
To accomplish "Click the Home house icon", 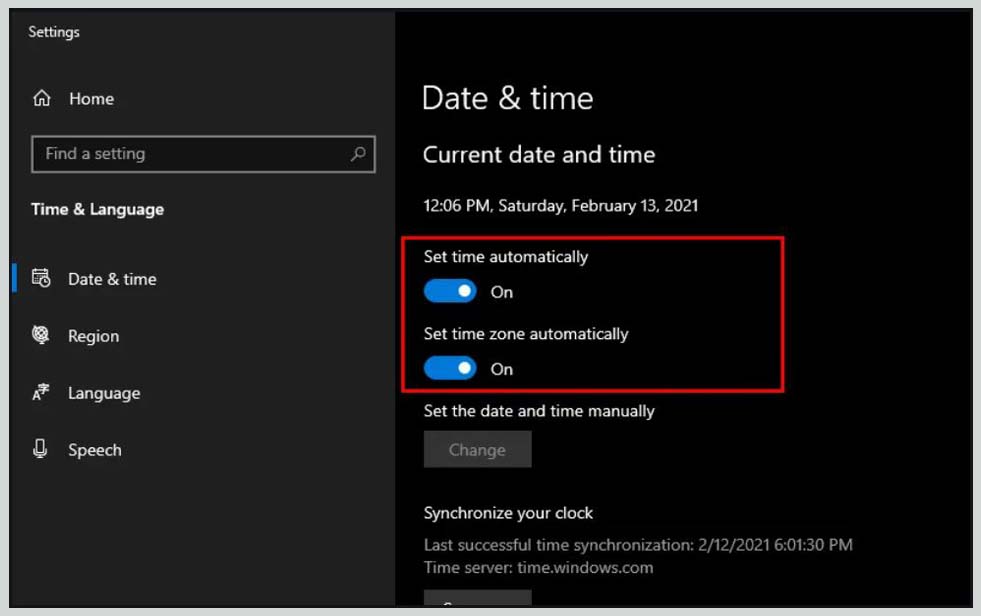I will coord(44,98).
